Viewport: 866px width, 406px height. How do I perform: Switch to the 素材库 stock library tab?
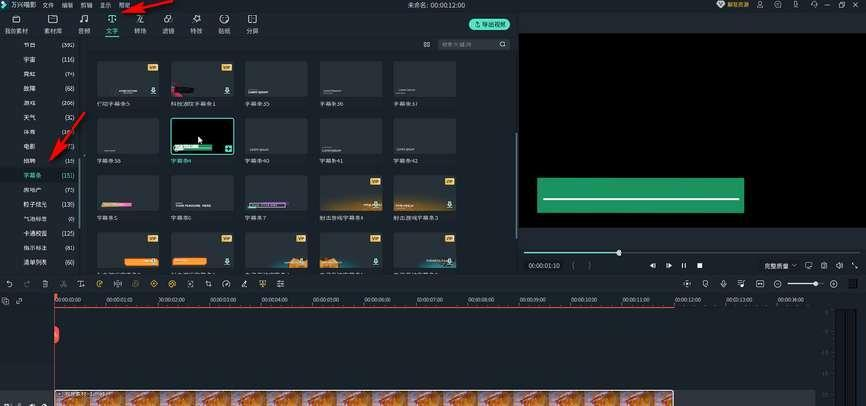click(x=52, y=25)
